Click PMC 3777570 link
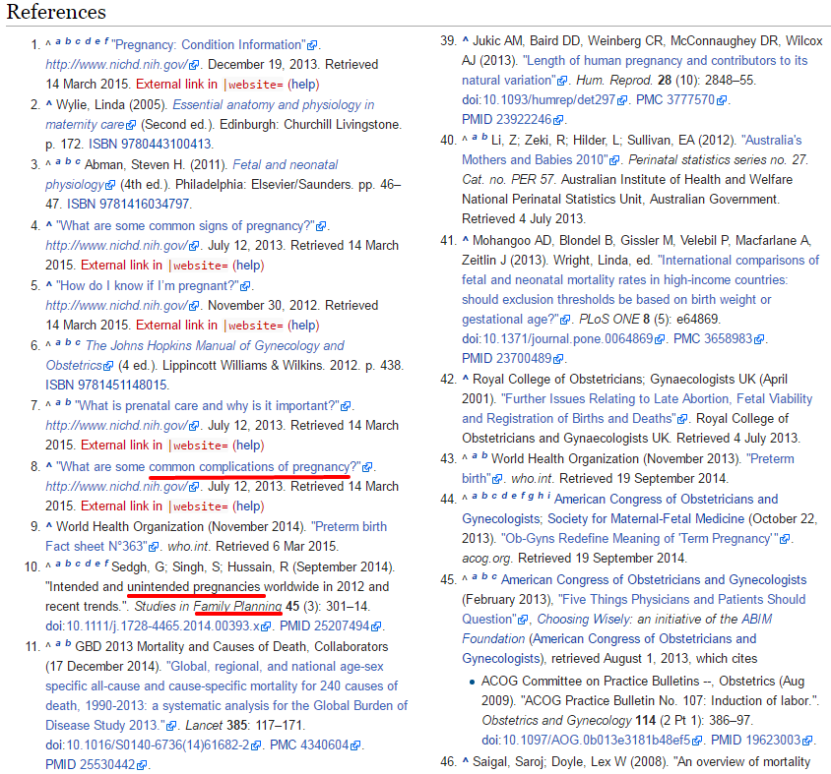This screenshot has height=774, width=831. 675,100
